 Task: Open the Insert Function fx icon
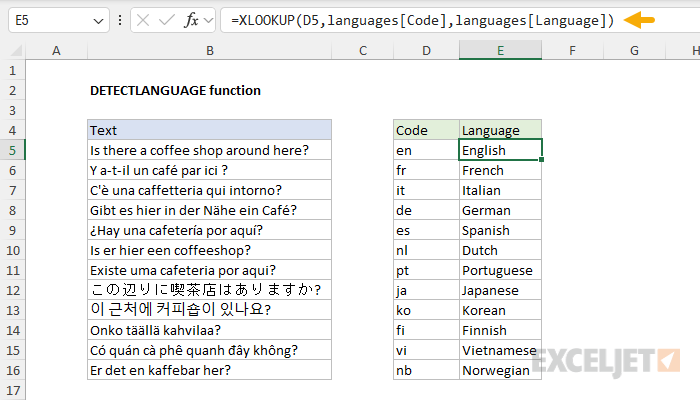pos(191,20)
